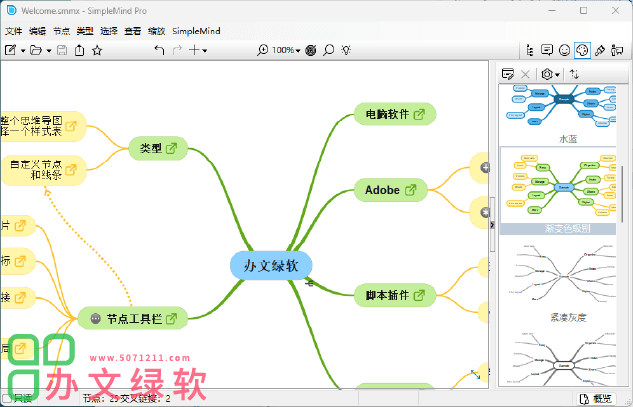Click the edit style sheet icon
The height and width of the screenshot is (407, 633).
coord(507,74)
